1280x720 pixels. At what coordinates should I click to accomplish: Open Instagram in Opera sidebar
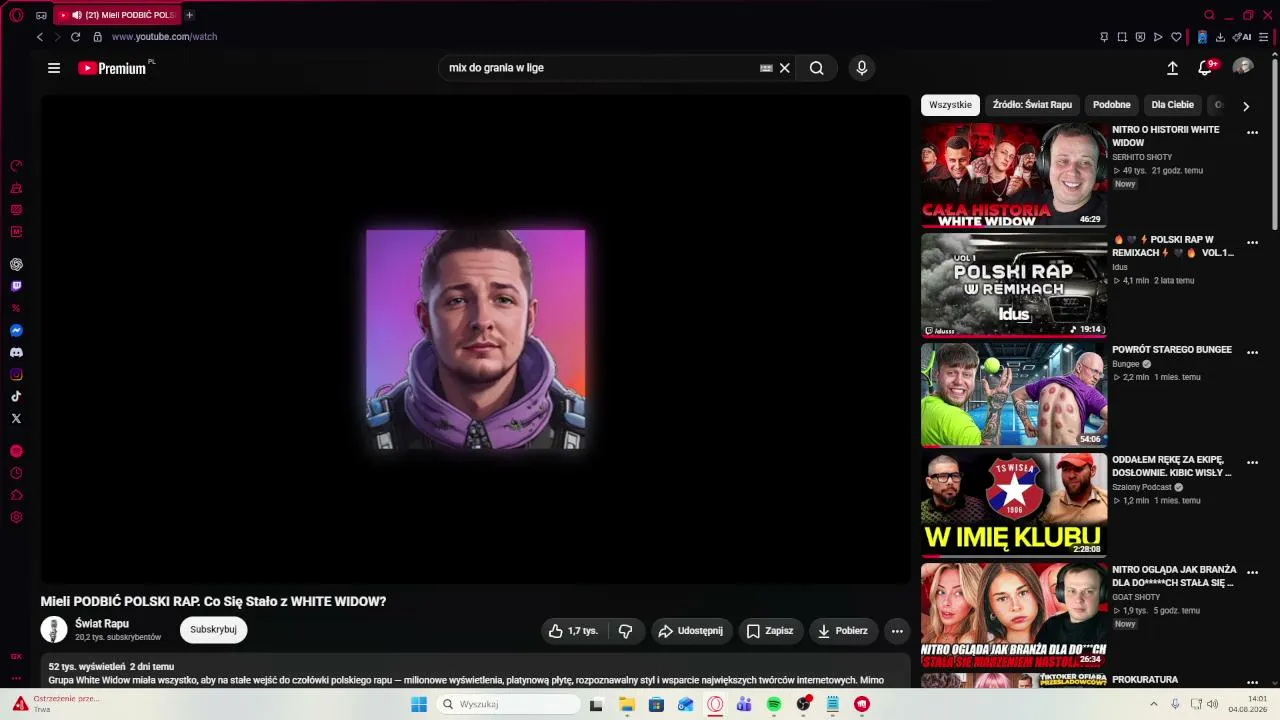coord(16,374)
